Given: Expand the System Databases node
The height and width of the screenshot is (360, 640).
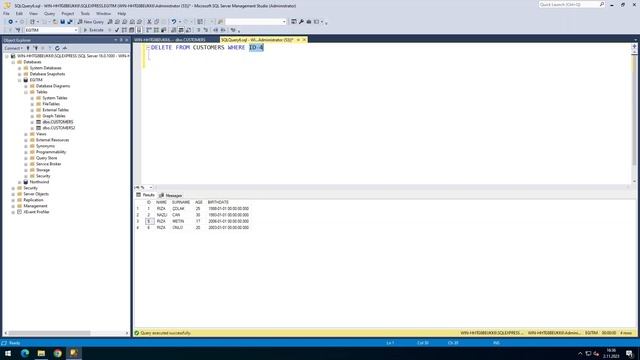Looking at the screenshot, I should tap(20, 68).
